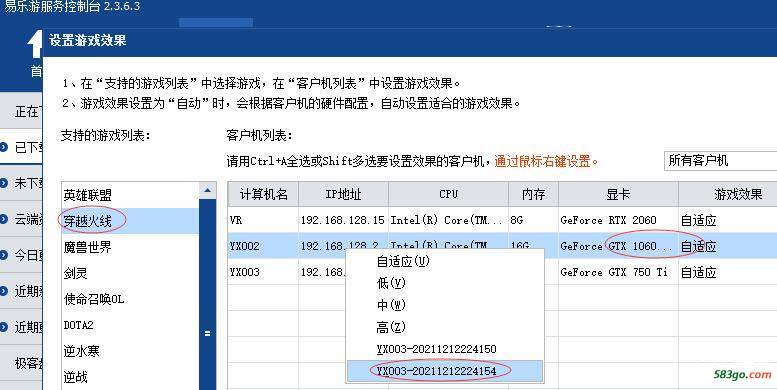Open the 云端 sidebar item behind dialog

pyautogui.click(x=21, y=219)
